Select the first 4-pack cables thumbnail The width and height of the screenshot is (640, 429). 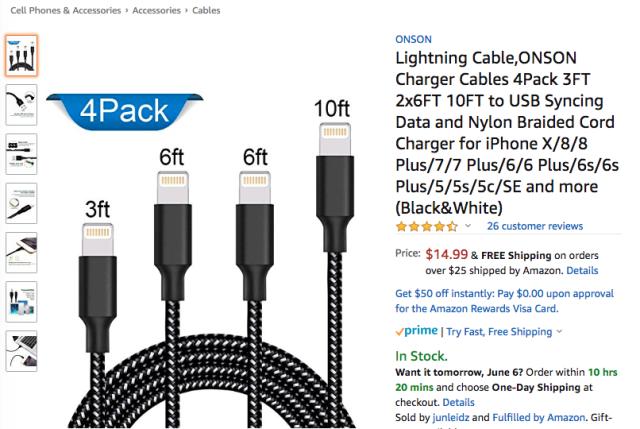(20, 56)
